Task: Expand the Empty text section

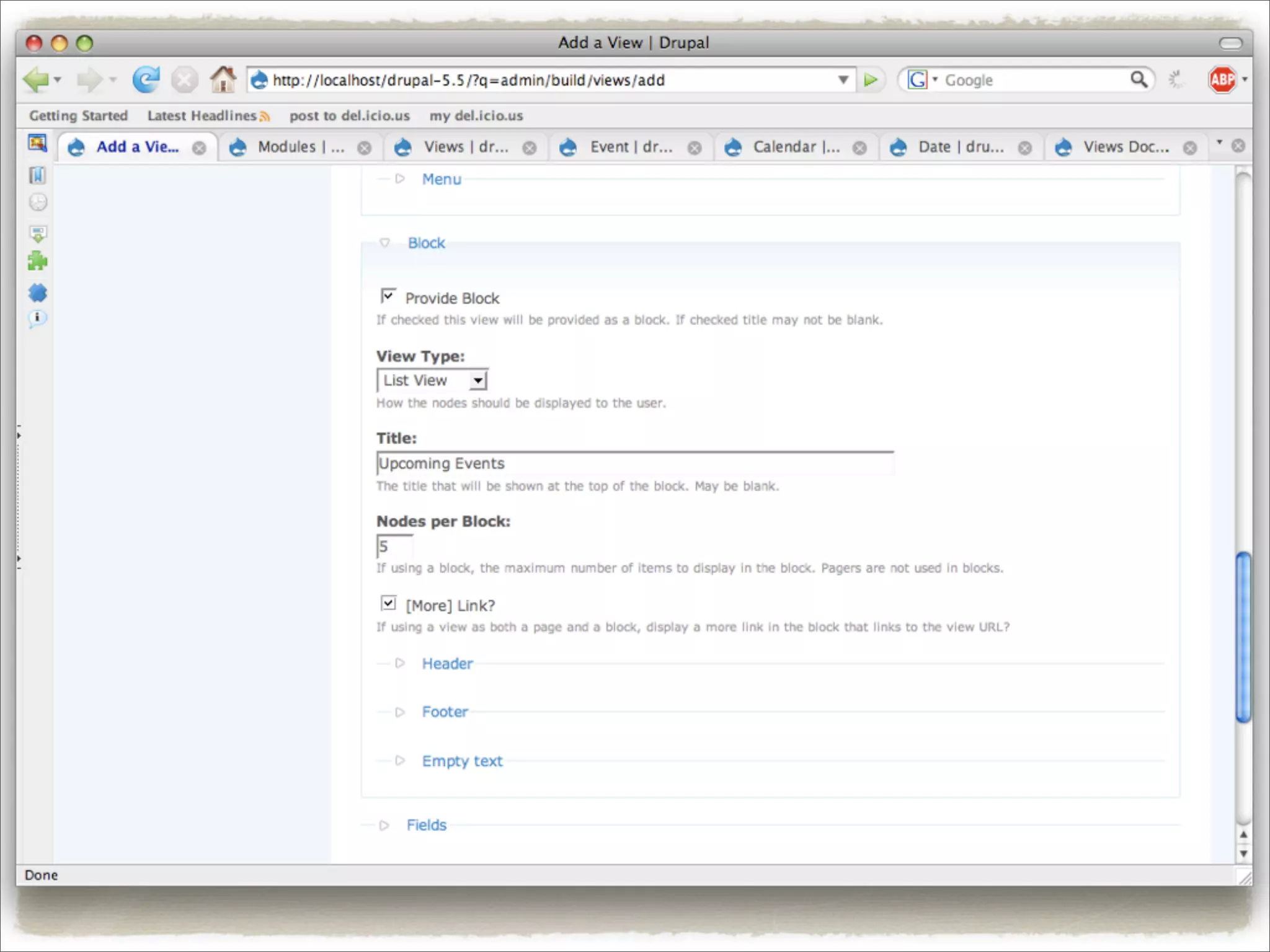Action: (x=462, y=761)
